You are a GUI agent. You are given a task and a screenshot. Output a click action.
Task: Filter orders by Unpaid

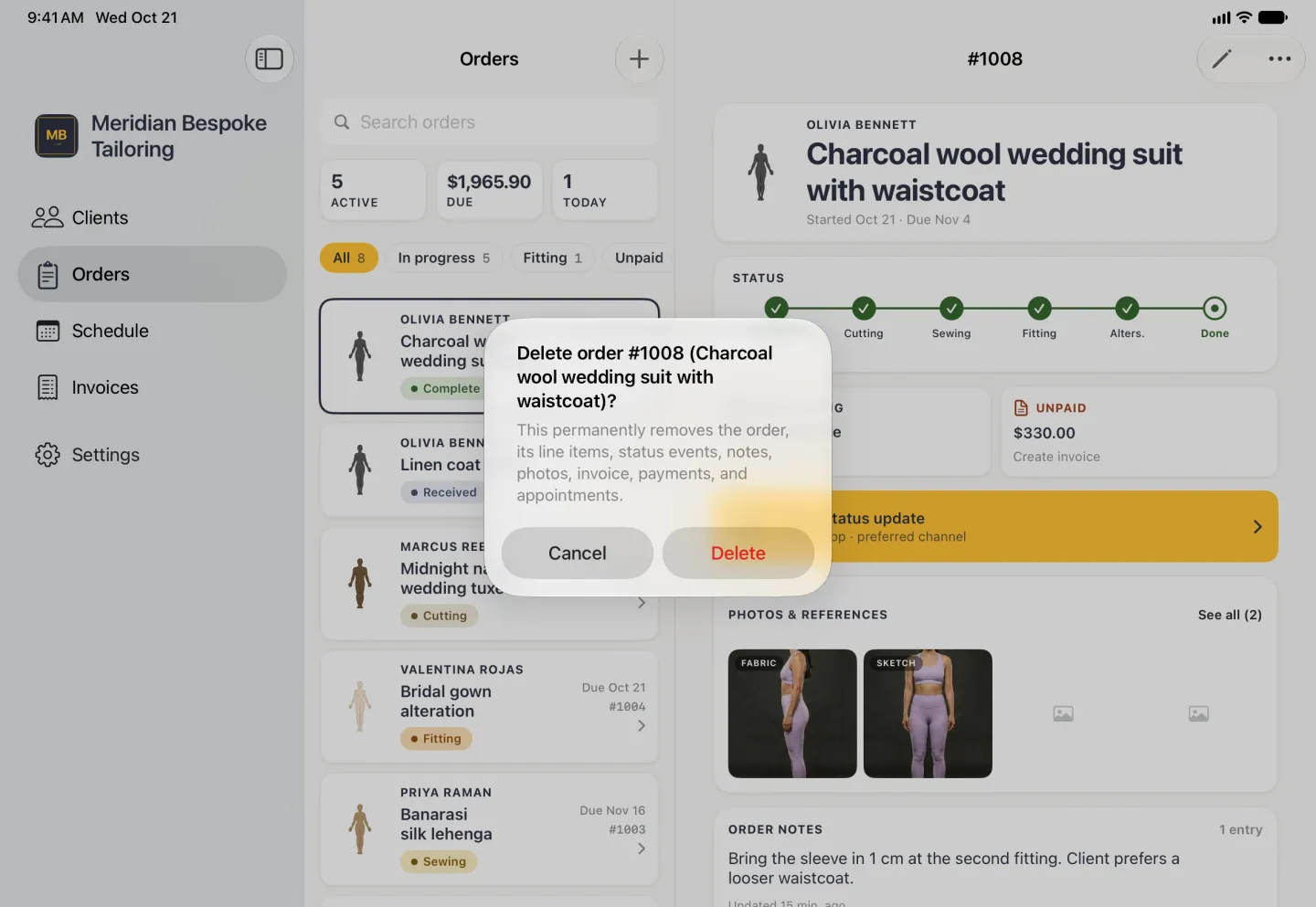[639, 258]
